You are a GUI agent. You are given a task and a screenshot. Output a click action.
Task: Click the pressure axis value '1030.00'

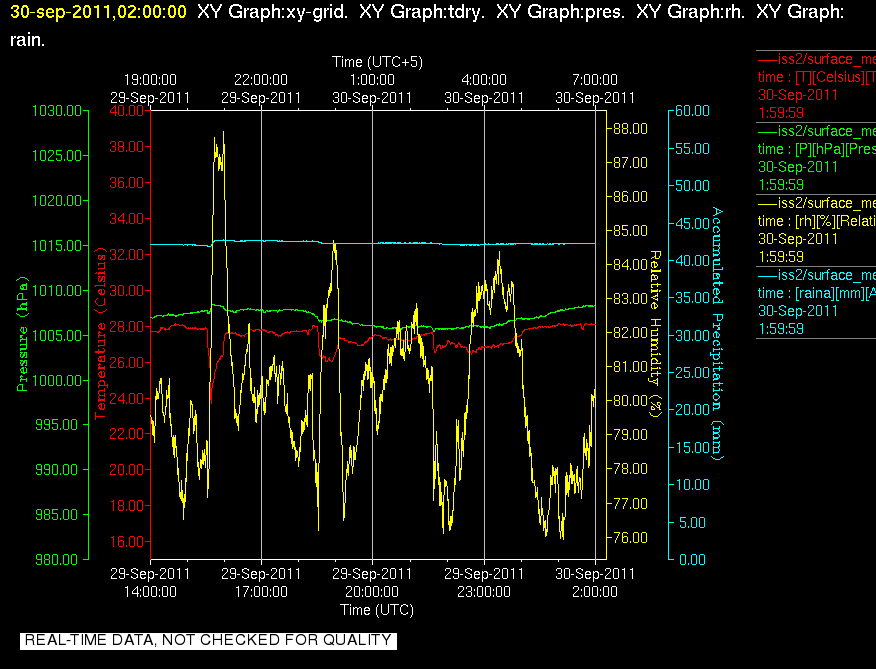point(57,111)
